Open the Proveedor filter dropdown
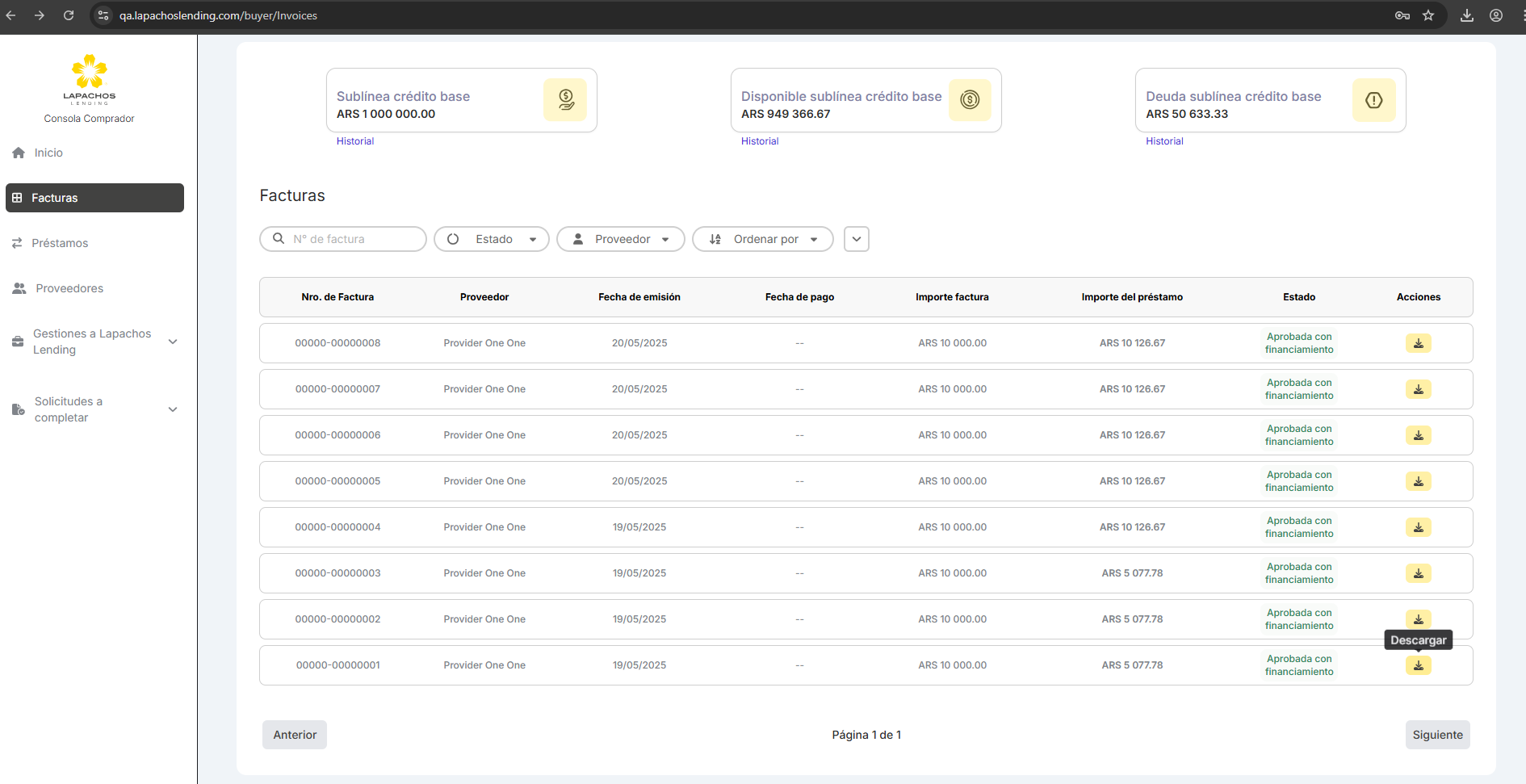Screen dimensions: 1526x784 [621, 239]
